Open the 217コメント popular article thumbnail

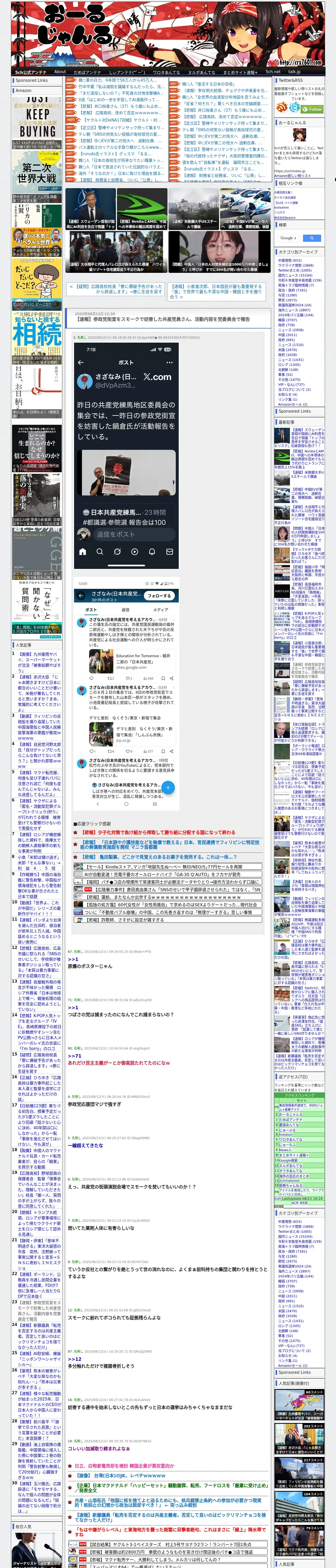pos(299,1472)
